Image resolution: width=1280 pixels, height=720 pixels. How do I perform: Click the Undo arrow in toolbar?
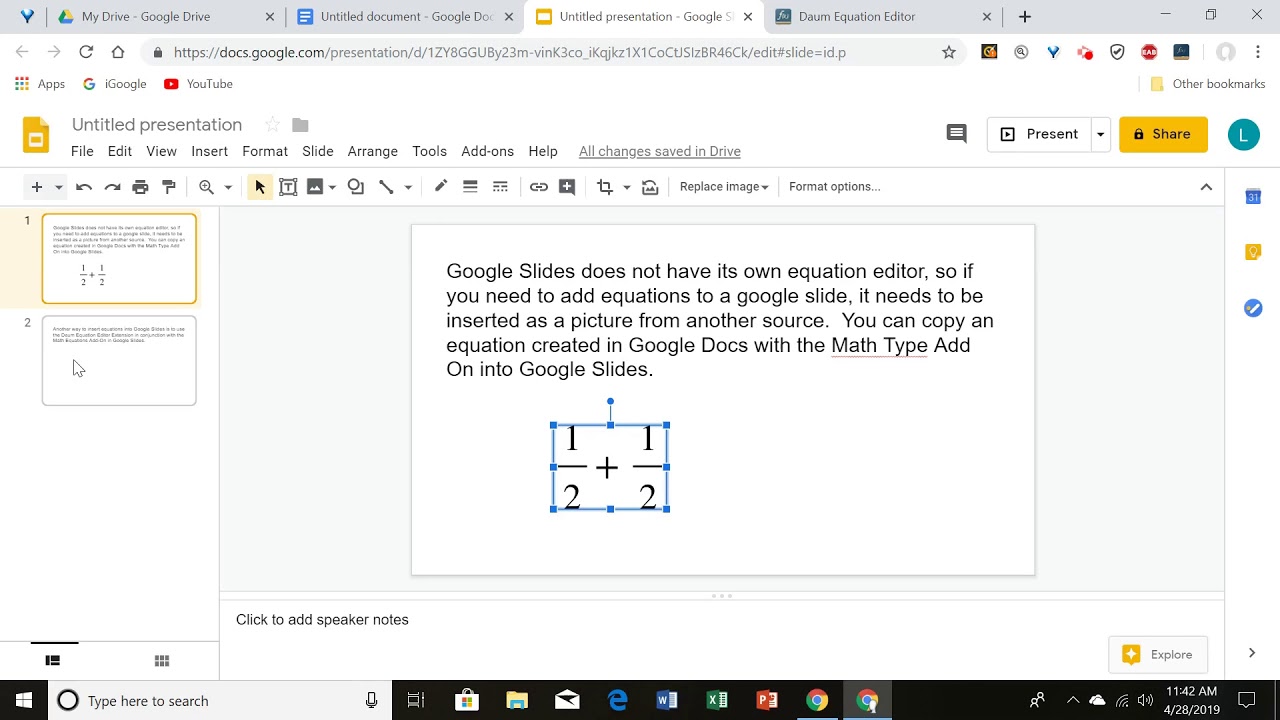tap(84, 187)
